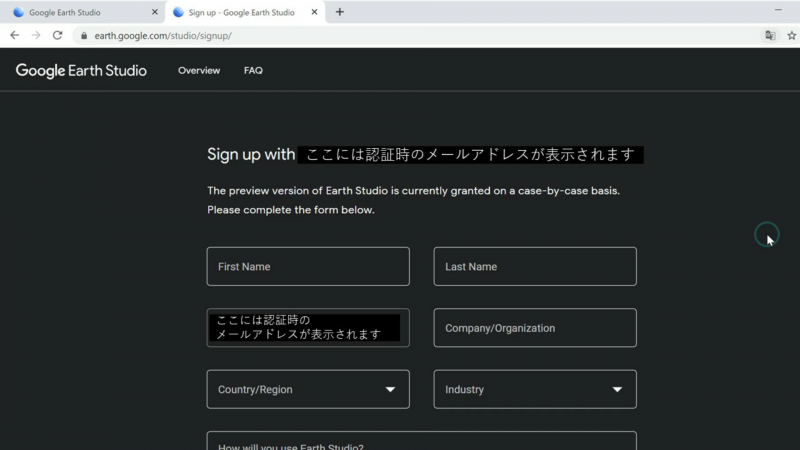Close the first Google Earth Studio tab
The width and height of the screenshot is (800, 450).
pos(154,12)
